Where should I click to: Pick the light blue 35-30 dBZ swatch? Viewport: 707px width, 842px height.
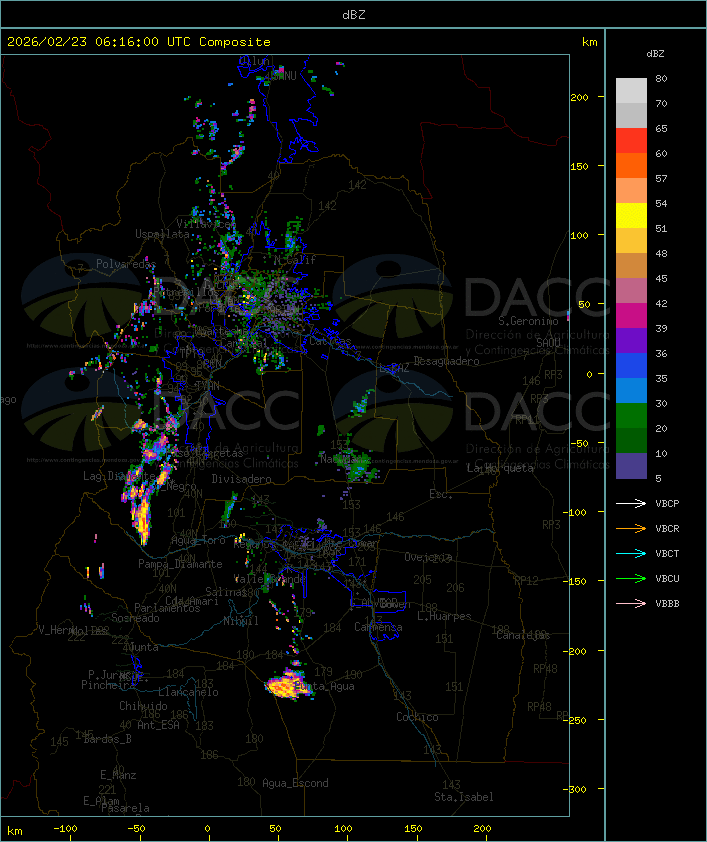click(631, 391)
